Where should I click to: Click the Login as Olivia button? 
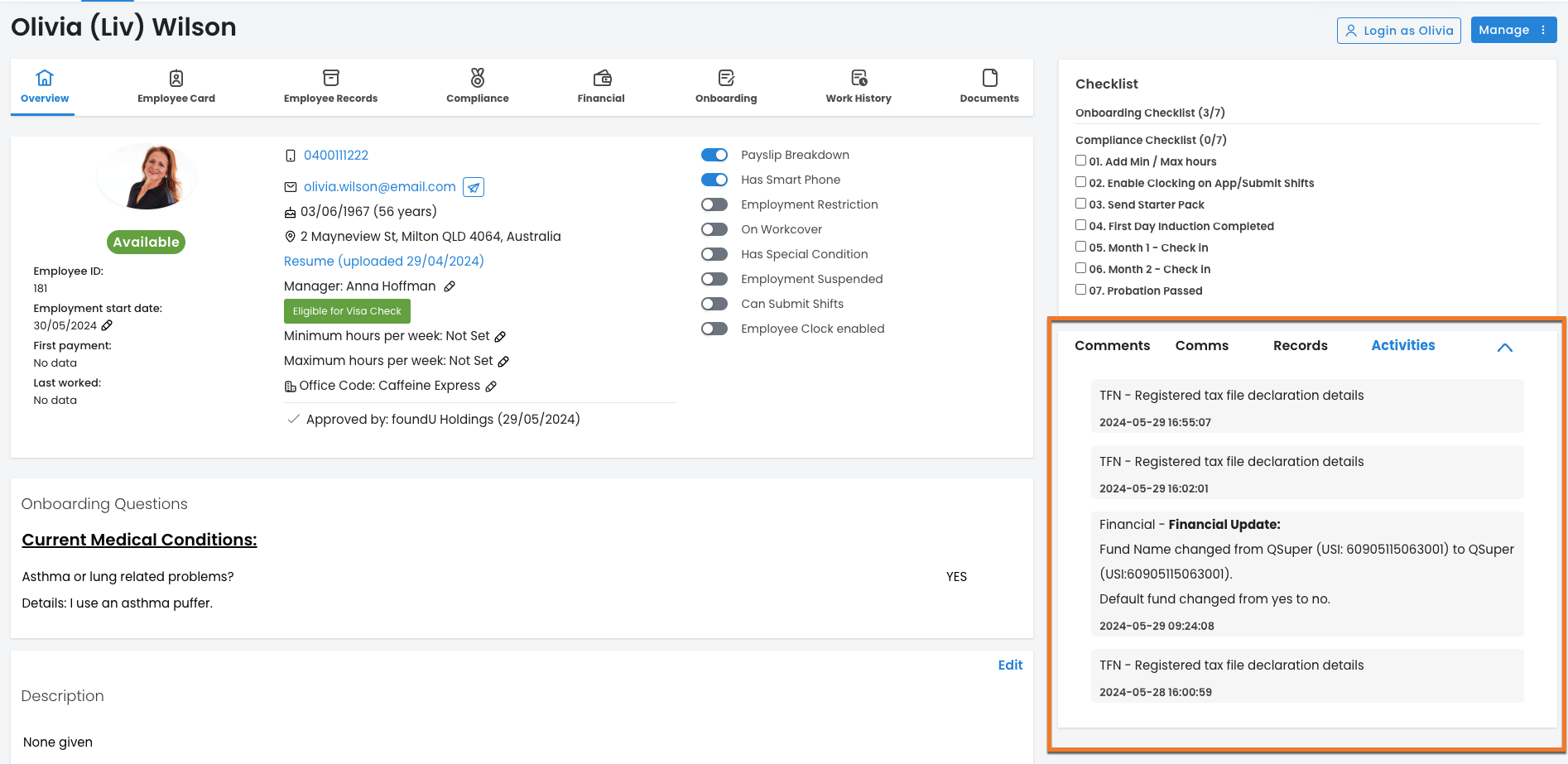pos(1398,31)
